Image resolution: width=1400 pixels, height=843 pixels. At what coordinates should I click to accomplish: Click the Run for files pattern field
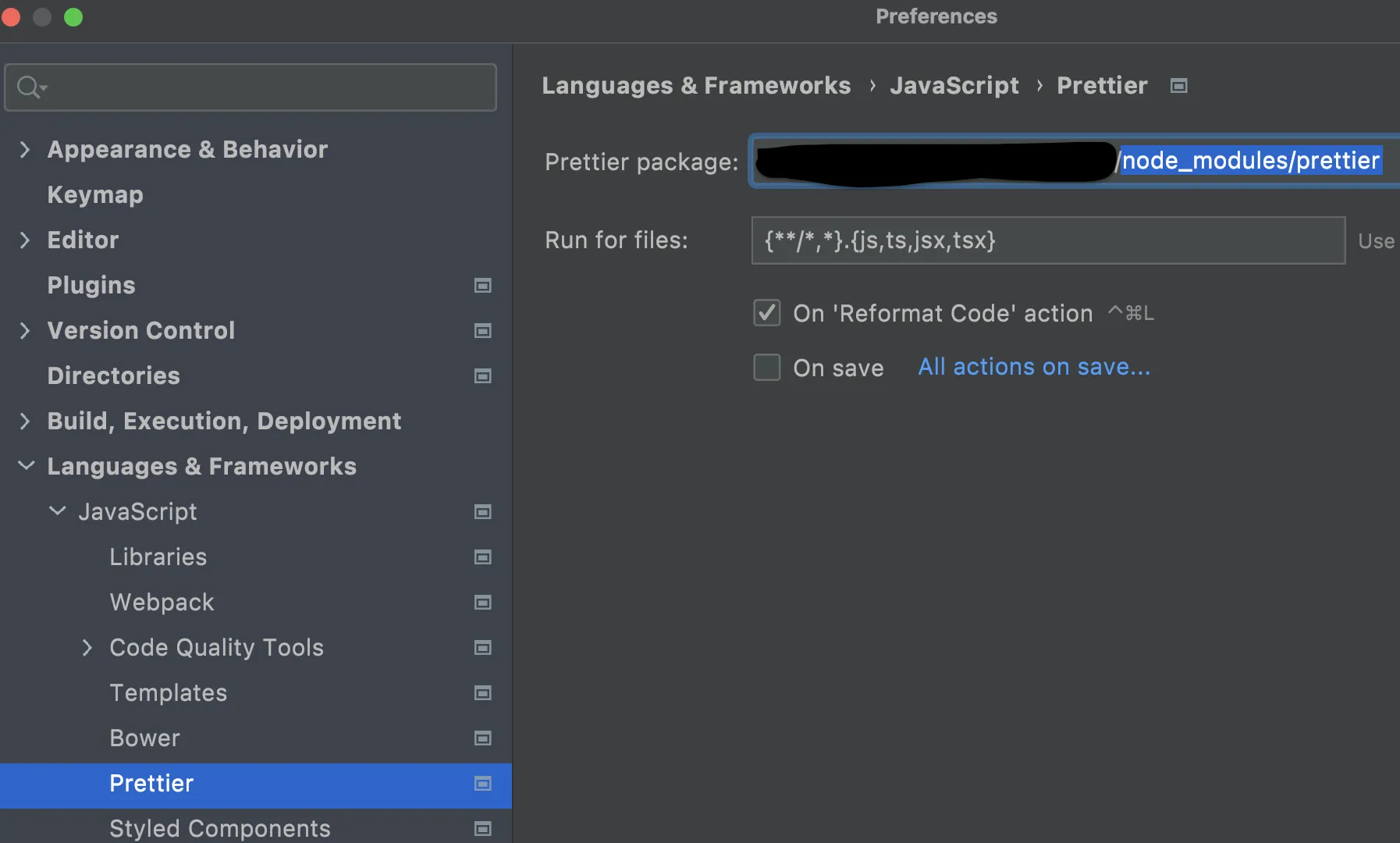coord(1048,240)
